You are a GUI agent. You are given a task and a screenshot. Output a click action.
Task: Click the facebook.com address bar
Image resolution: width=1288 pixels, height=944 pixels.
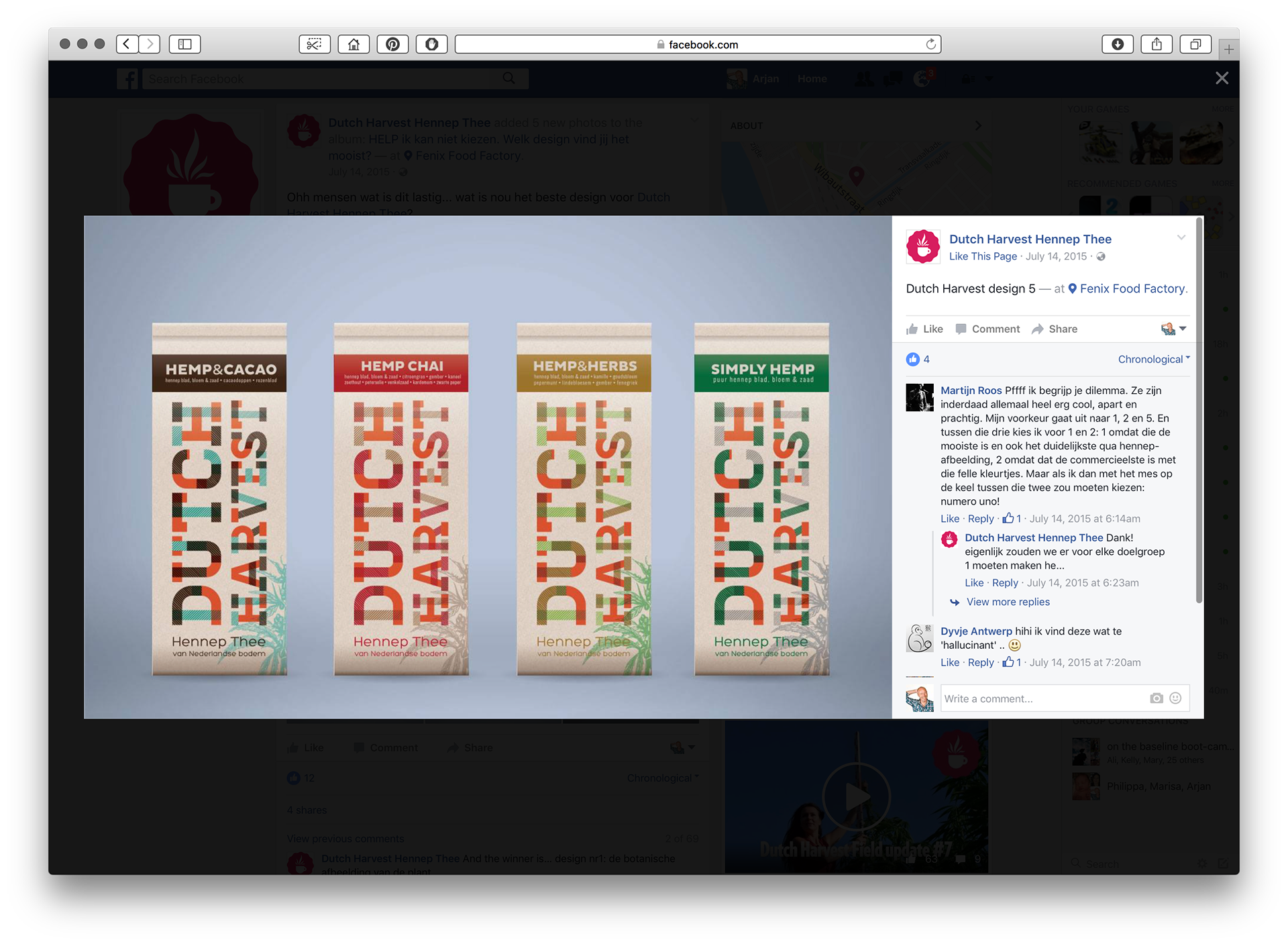(x=698, y=44)
